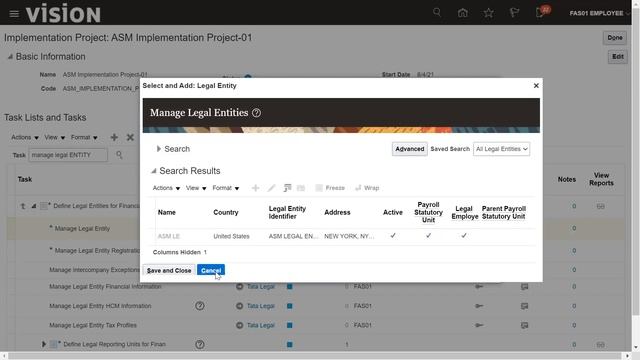Screen dimensions: 640x360
Task: Open View menu in Search Results
Action: (x=196, y=188)
